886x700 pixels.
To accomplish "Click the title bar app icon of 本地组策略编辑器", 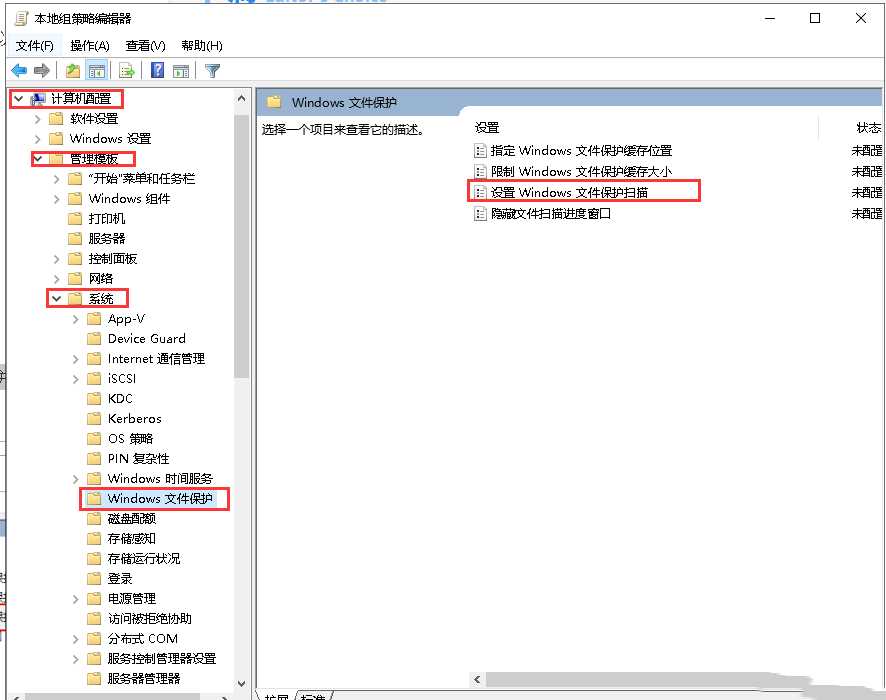I will (x=21, y=19).
